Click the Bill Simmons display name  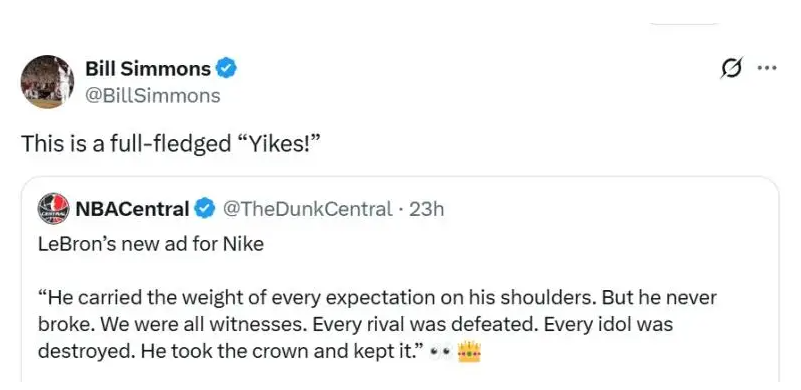[148, 68]
